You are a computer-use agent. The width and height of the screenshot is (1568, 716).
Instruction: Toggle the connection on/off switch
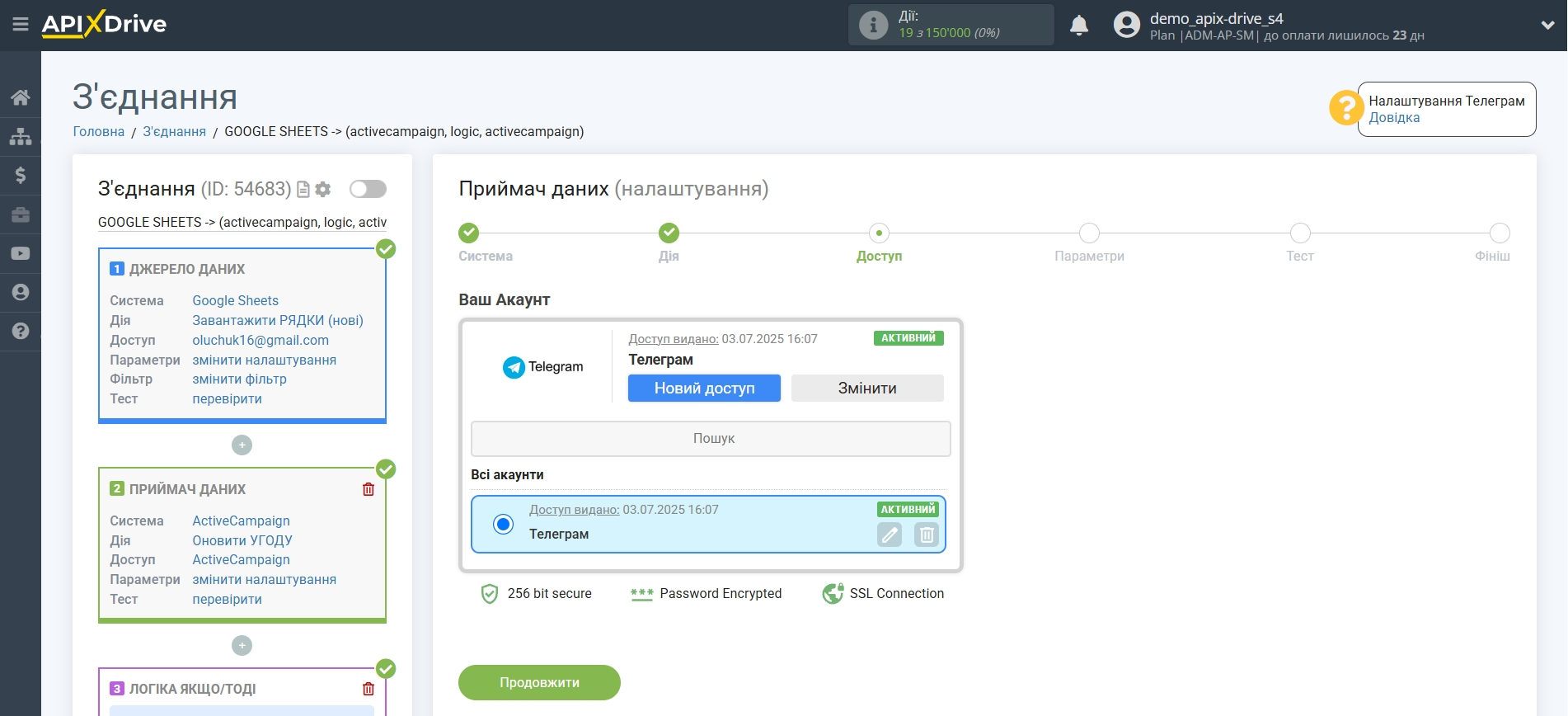368,189
